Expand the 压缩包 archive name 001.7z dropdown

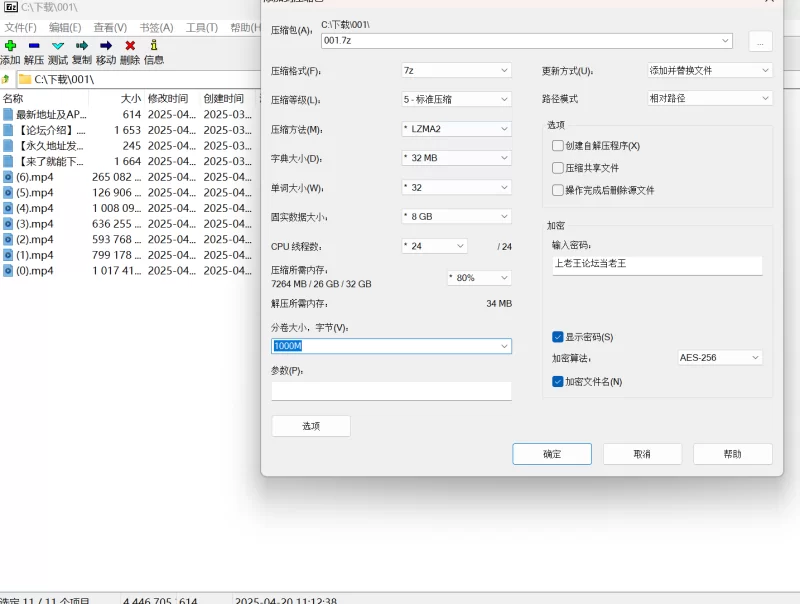click(725, 41)
